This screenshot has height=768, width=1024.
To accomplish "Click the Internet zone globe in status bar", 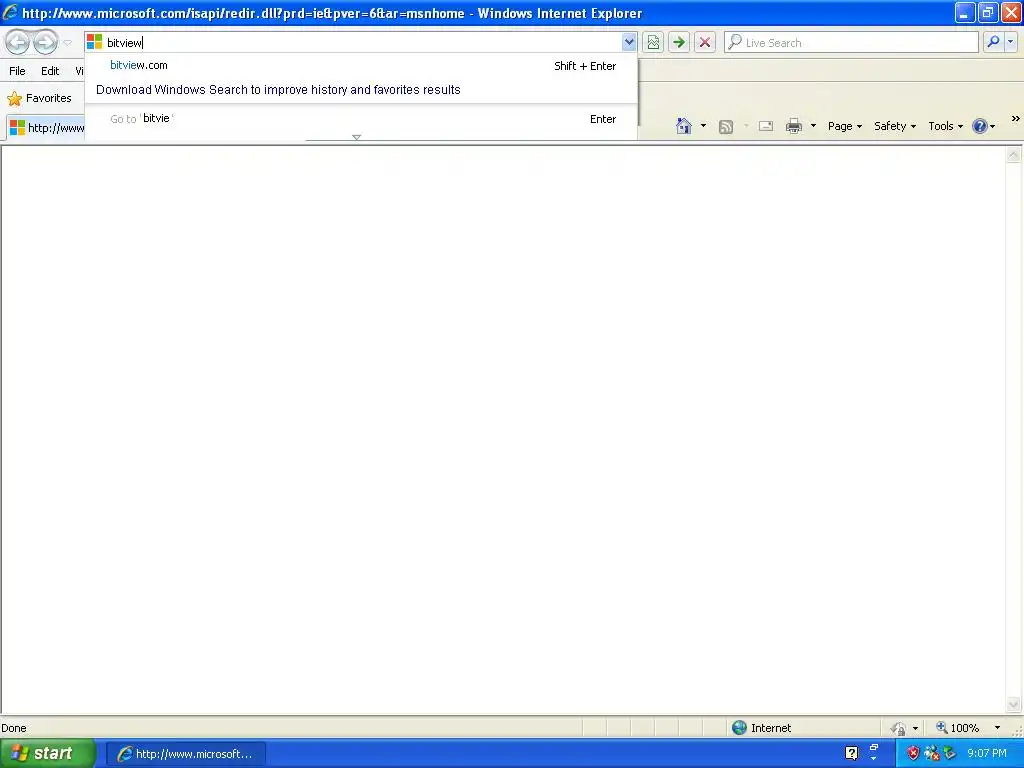I will pyautogui.click(x=739, y=728).
